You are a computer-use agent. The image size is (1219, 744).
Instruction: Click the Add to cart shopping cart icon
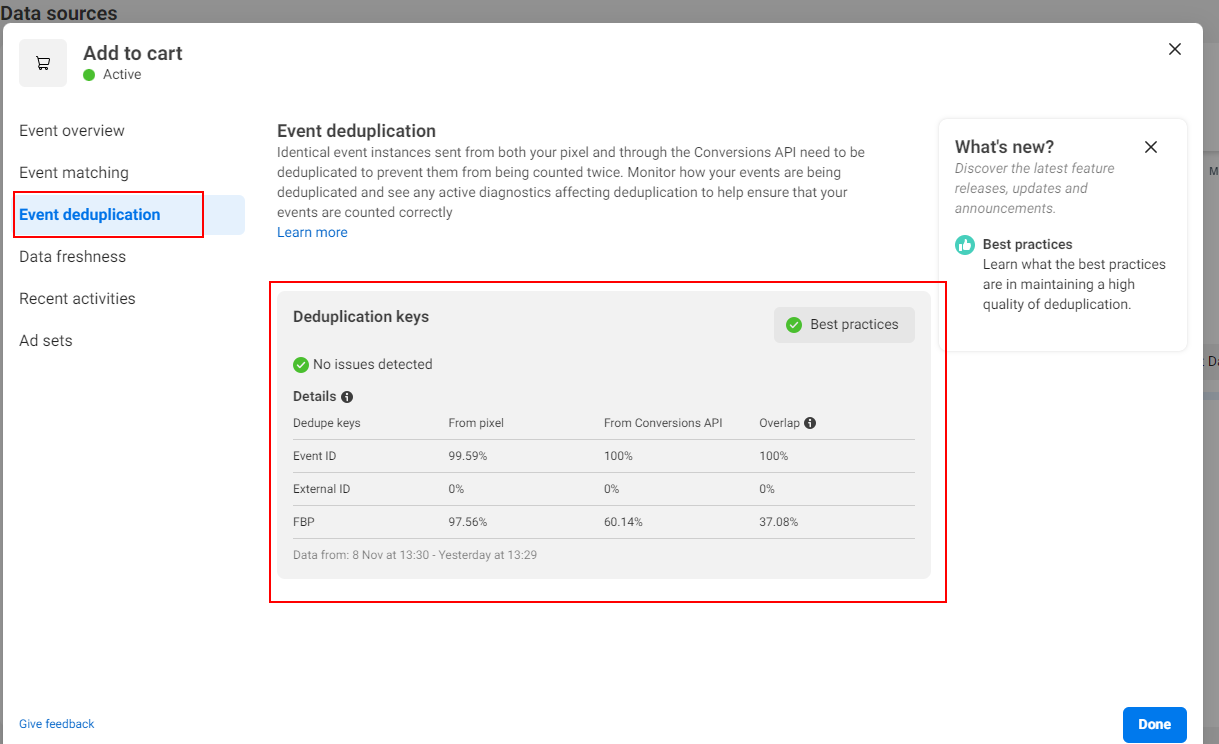point(43,63)
